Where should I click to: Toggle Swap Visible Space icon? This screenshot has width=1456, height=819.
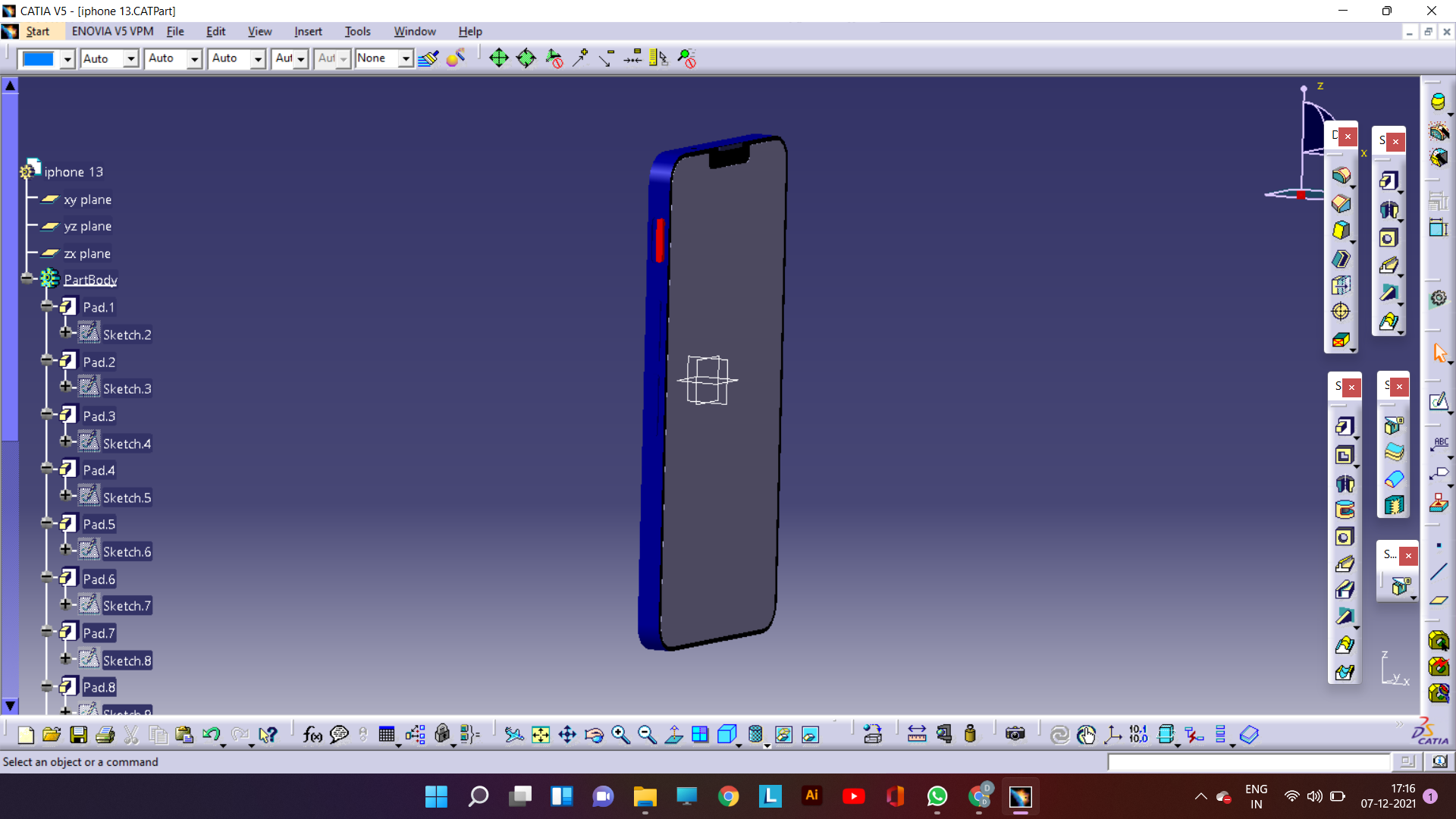[810, 734]
